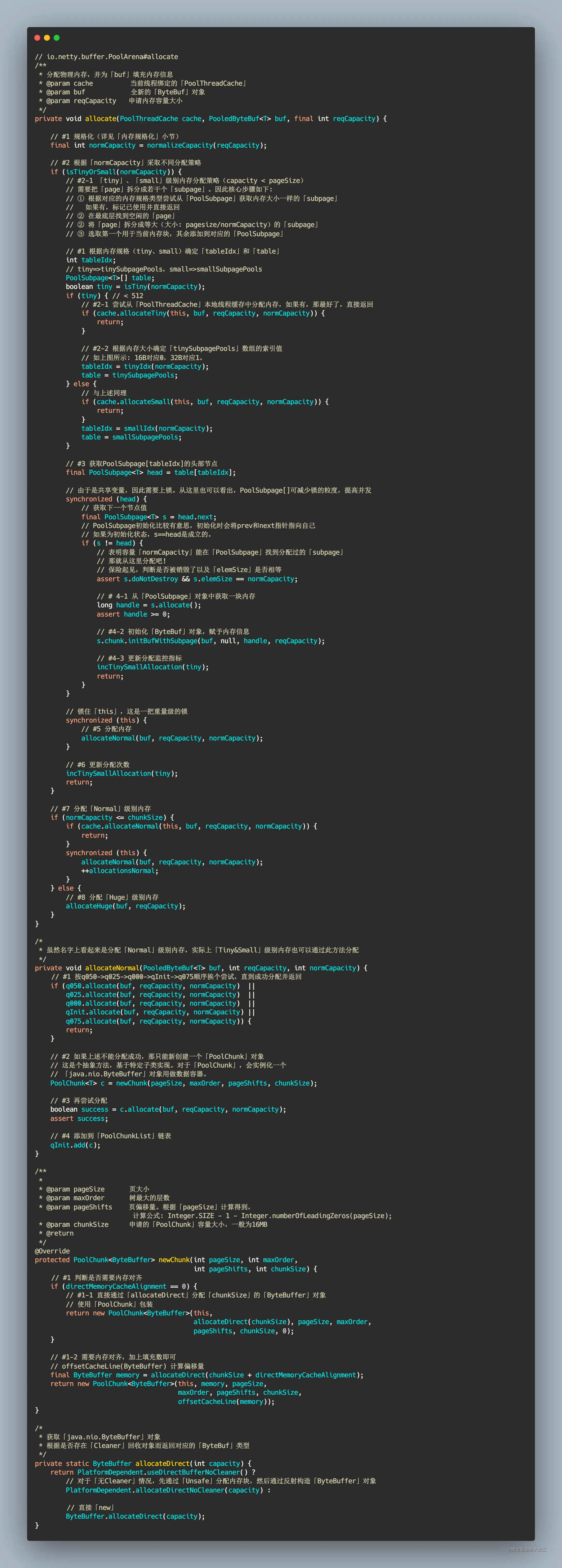Viewport: 562px width, 1568px height.
Task: Click 'final ByteBuffer memory = allocateDirect' line
Action: tap(207, 1375)
